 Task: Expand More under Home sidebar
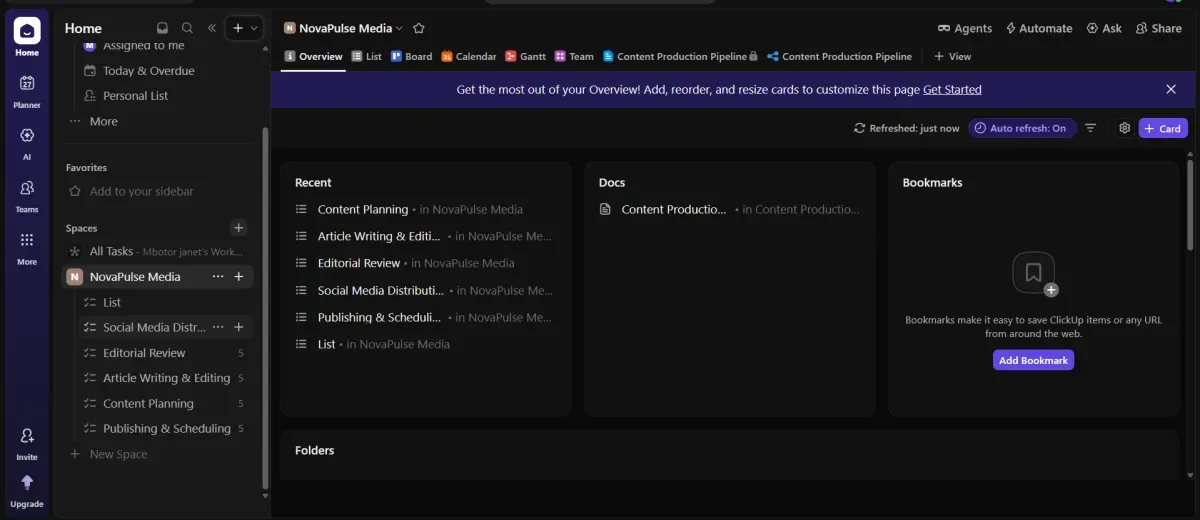(103, 121)
